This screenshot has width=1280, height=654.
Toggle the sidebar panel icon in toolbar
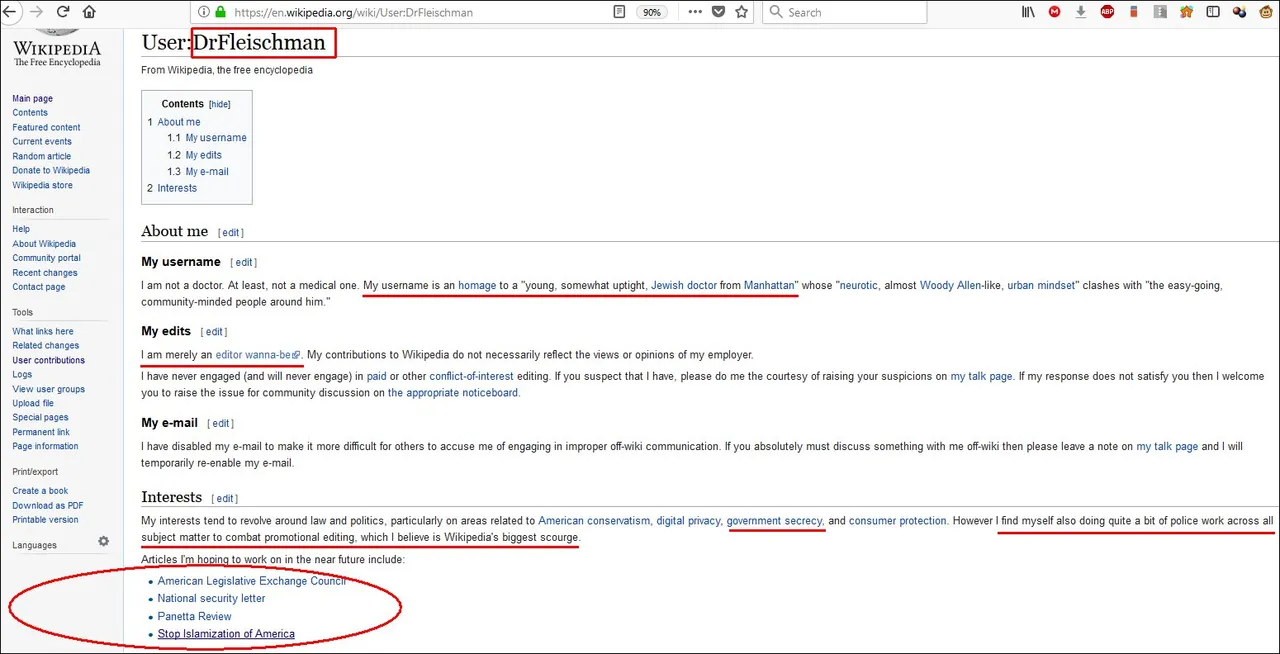pos(1213,12)
